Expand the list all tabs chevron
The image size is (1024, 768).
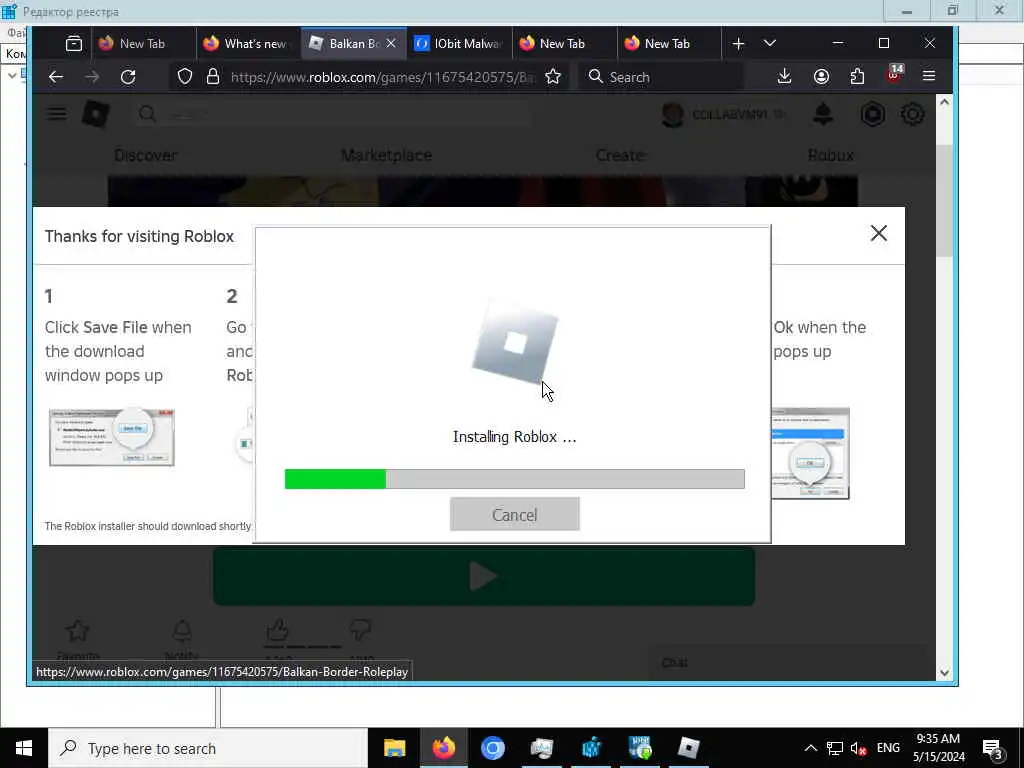770,43
